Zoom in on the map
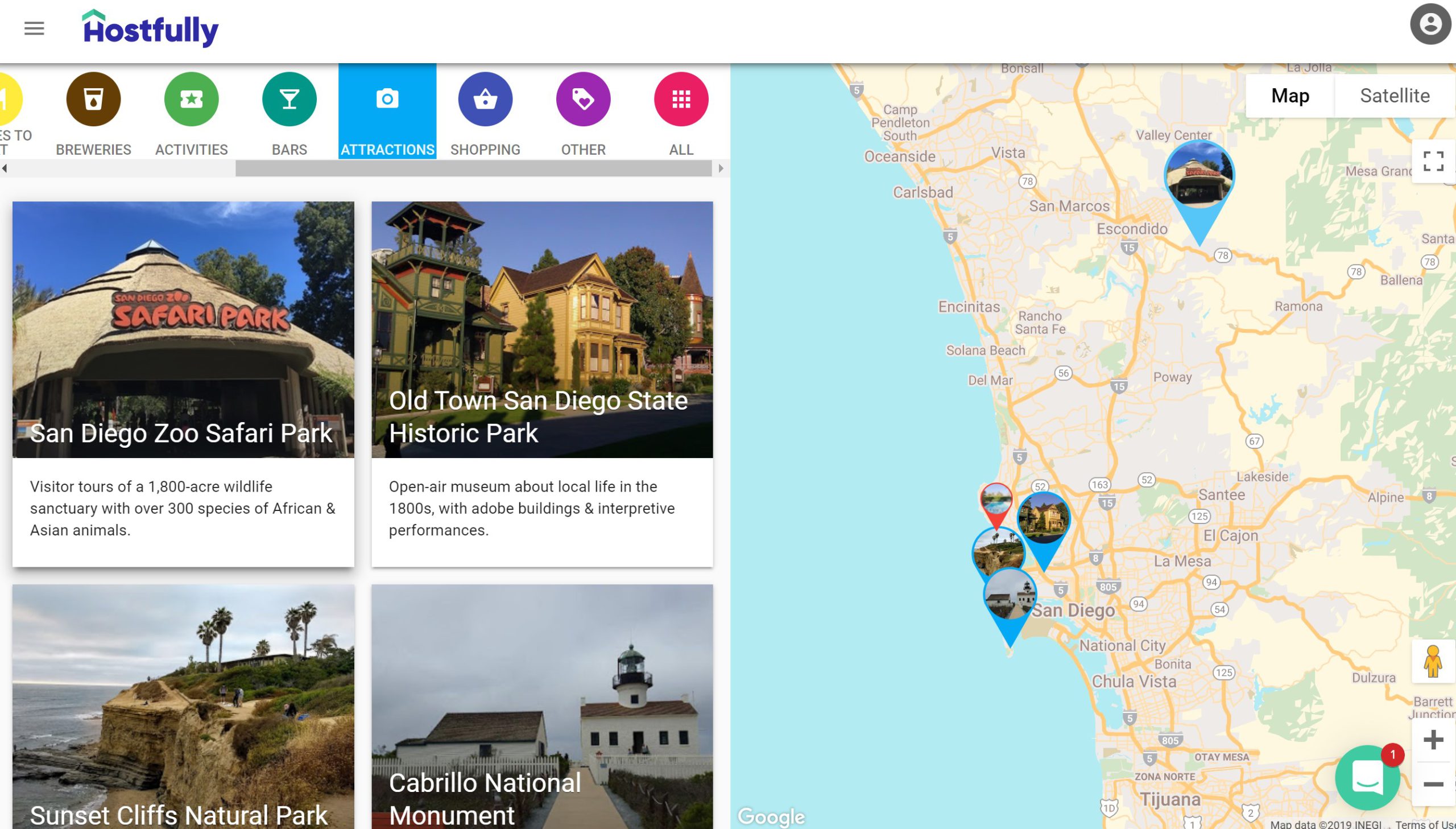The width and height of the screenshot is (1456, 829). click(1433, 740)
